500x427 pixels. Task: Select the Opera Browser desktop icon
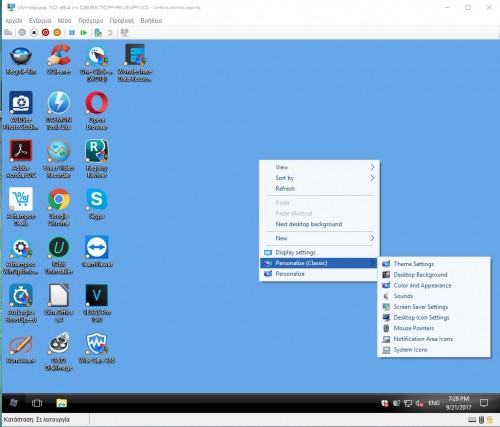[x=97, y=111]
